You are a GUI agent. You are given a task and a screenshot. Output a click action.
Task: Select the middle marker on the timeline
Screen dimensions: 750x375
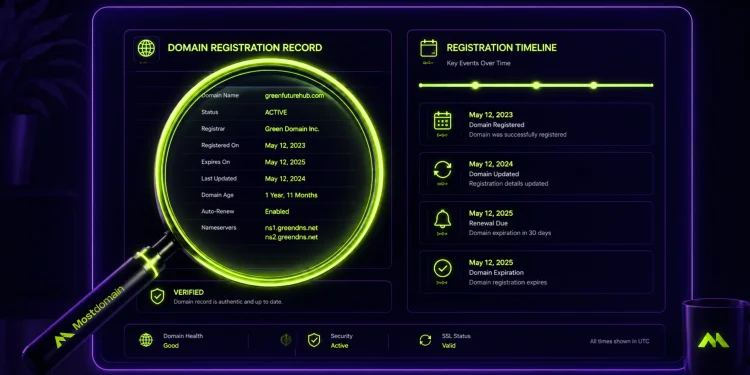click(536, 86)
